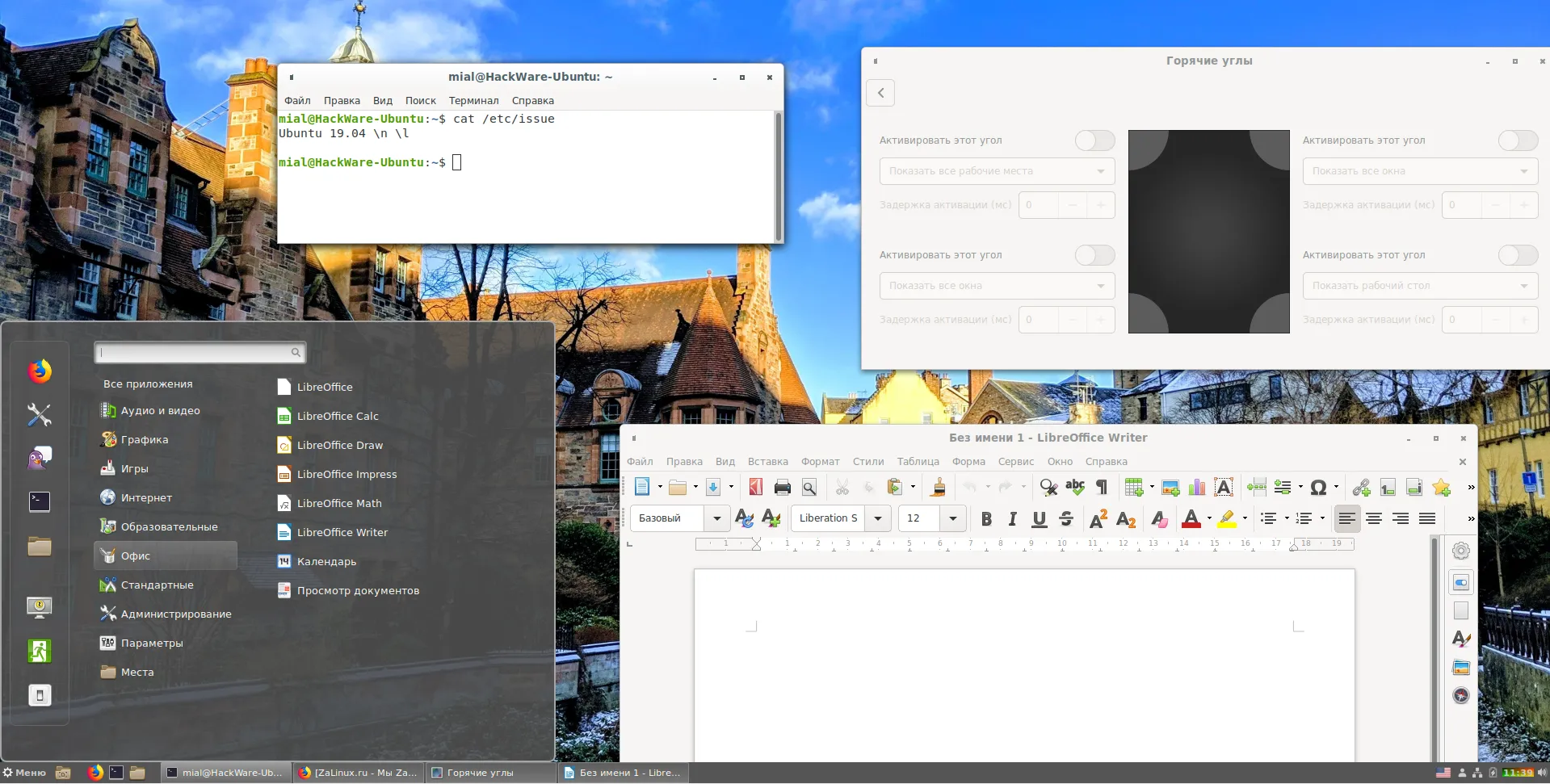
Task: Open Формат menu in Writer
Action: (x=820, y=462)
